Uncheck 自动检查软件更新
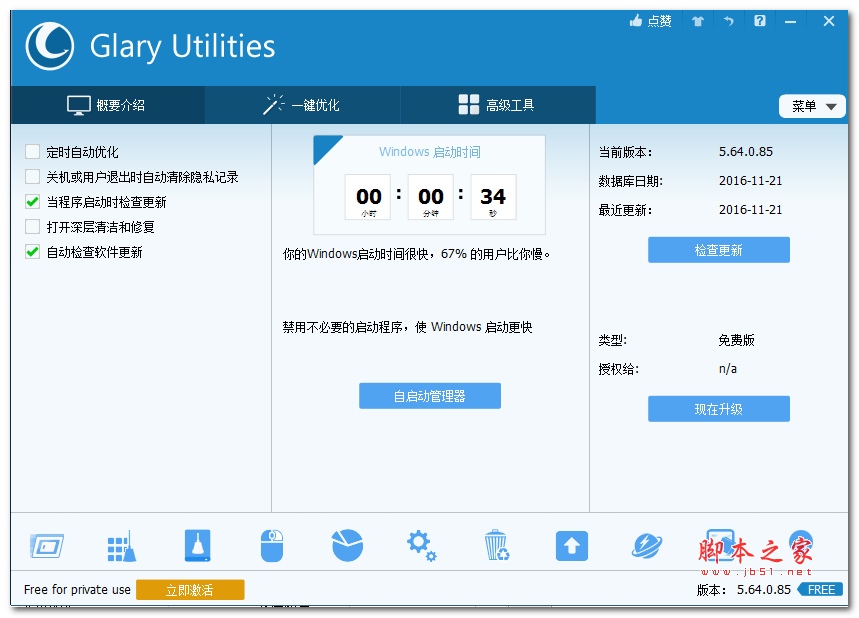The height and width of the screenshot is (618, 859). (x=32, y=251)
